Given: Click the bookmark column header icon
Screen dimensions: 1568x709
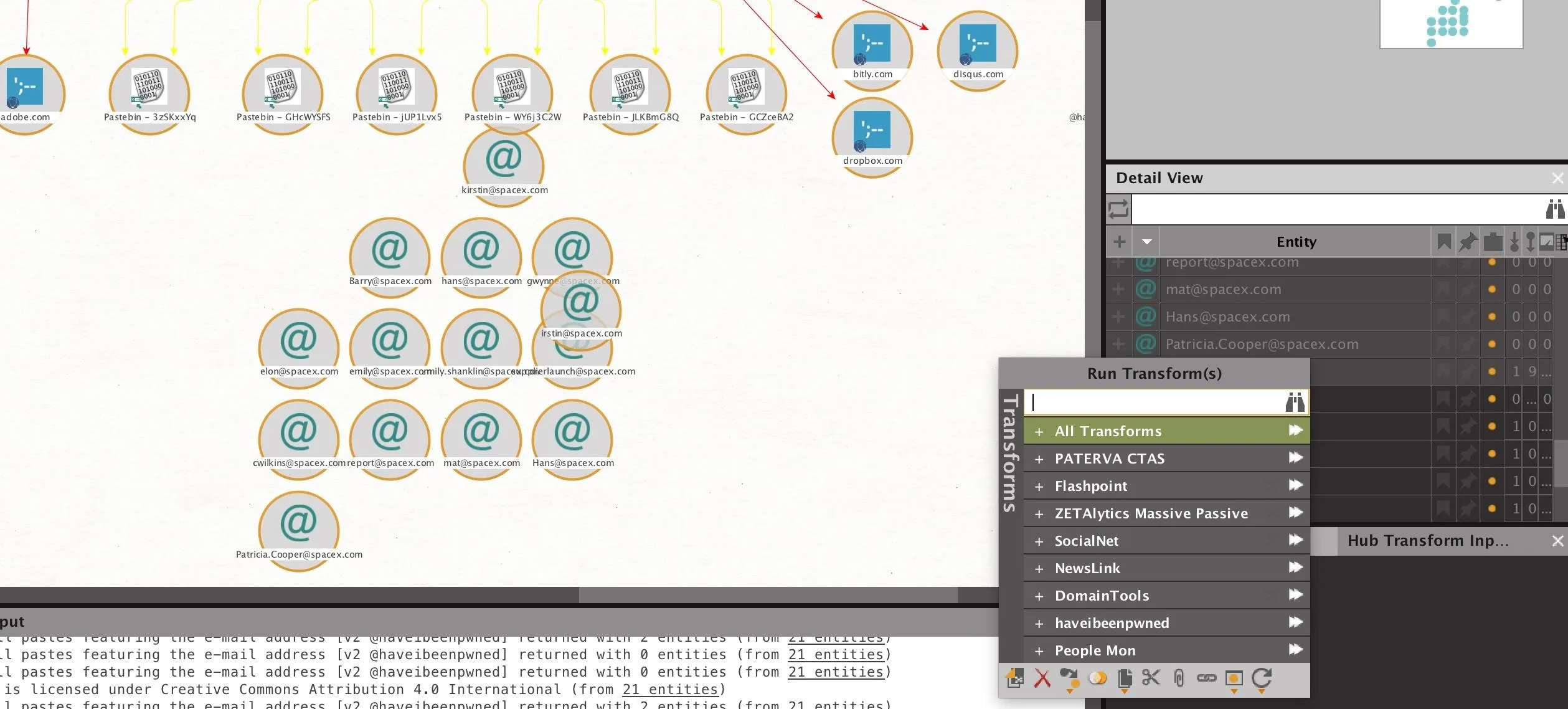Looking at the screenshot, I should (1443, 242).
